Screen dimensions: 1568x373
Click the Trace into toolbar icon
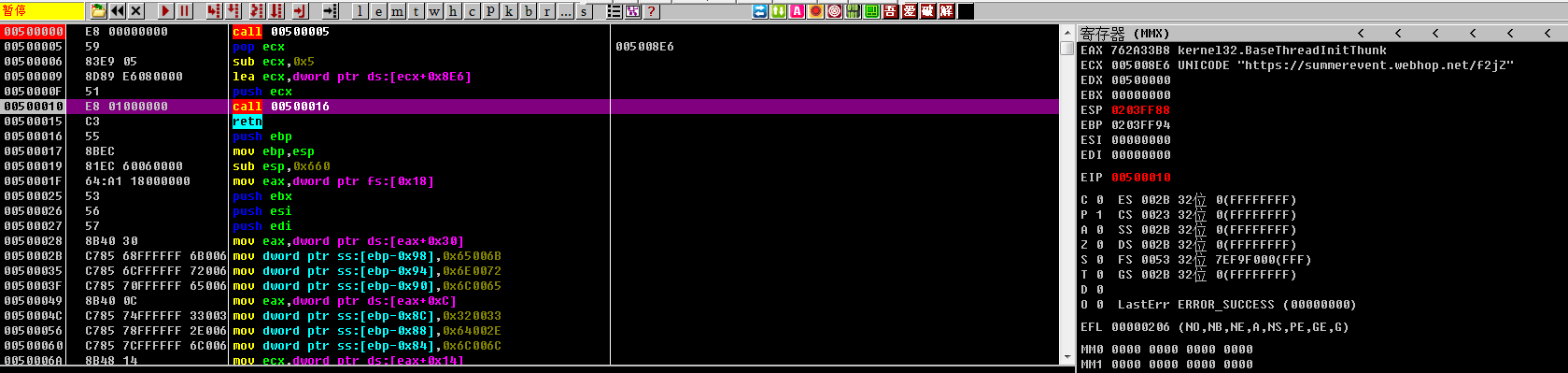pyautogui.click(x=257, y=11)
